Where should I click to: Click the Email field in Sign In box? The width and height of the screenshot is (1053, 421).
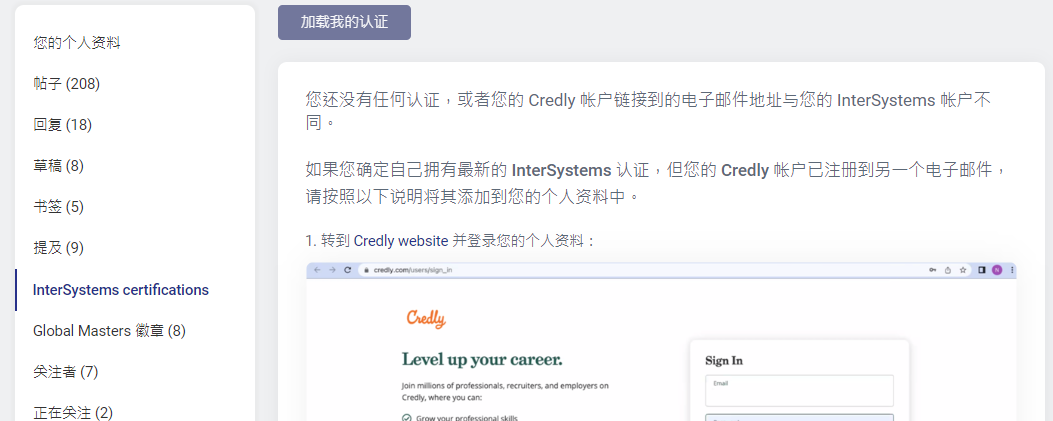tap(798, 390)
